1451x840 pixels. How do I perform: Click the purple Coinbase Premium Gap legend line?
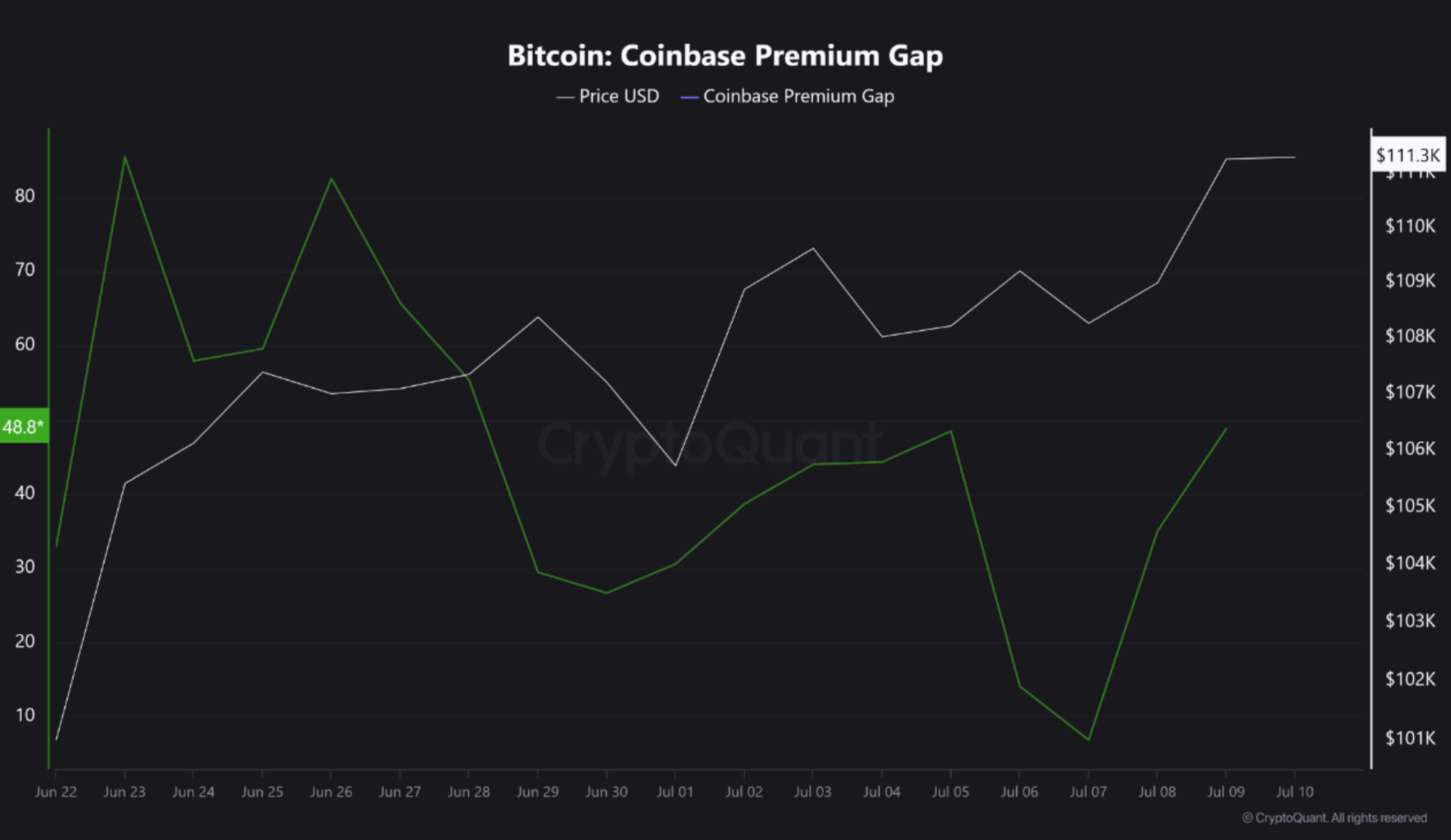[689, 97]
